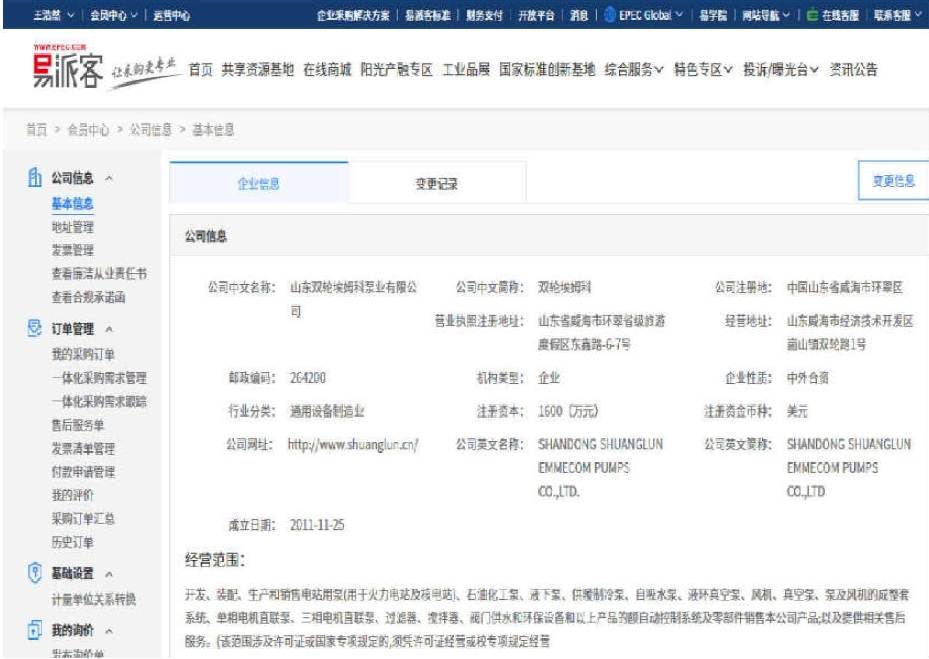Select 我的采购订单 in the sidebar

(x=83, y=354)
